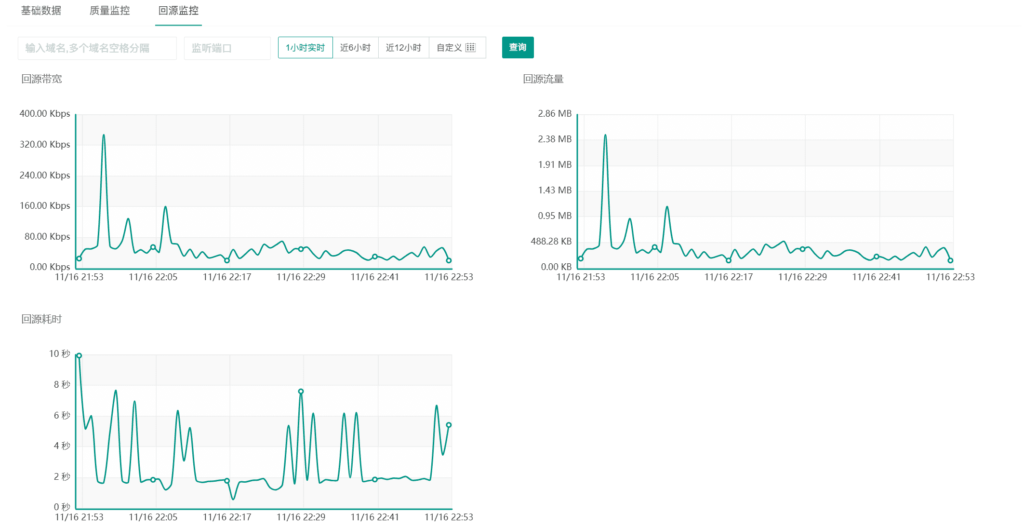The image size is (1024, 529).
Task: Click the 回源耗时 chart title
Action: click(x=41, y=319)
